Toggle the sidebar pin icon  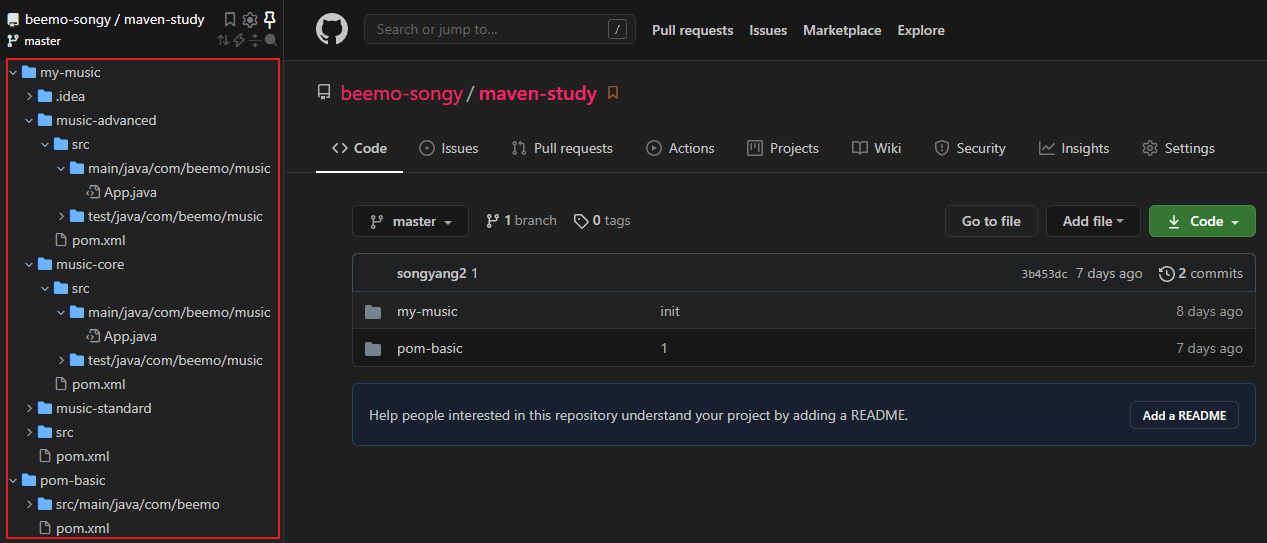pyautogui.click(x=269, y=19)
